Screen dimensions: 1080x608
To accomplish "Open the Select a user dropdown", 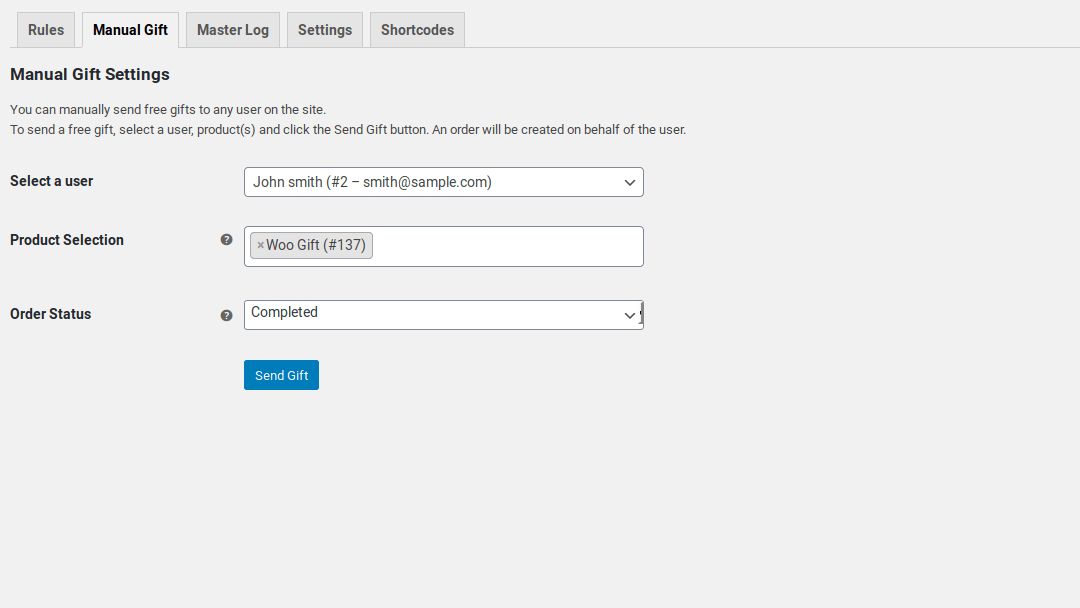I will [444, 182].
